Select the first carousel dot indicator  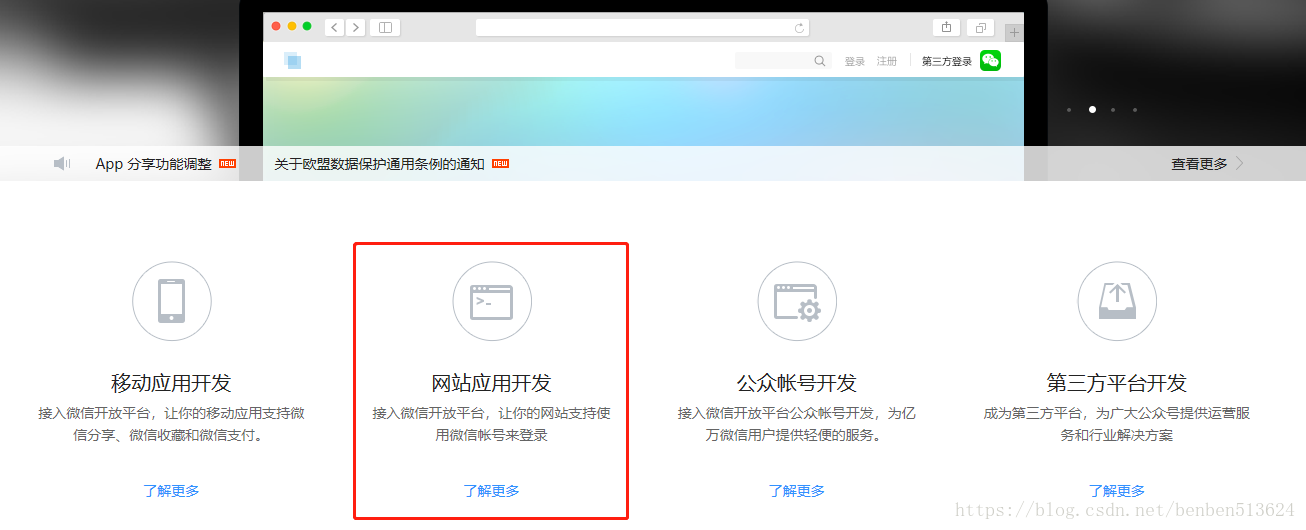pyautogui.click(x=1069, y=110)
